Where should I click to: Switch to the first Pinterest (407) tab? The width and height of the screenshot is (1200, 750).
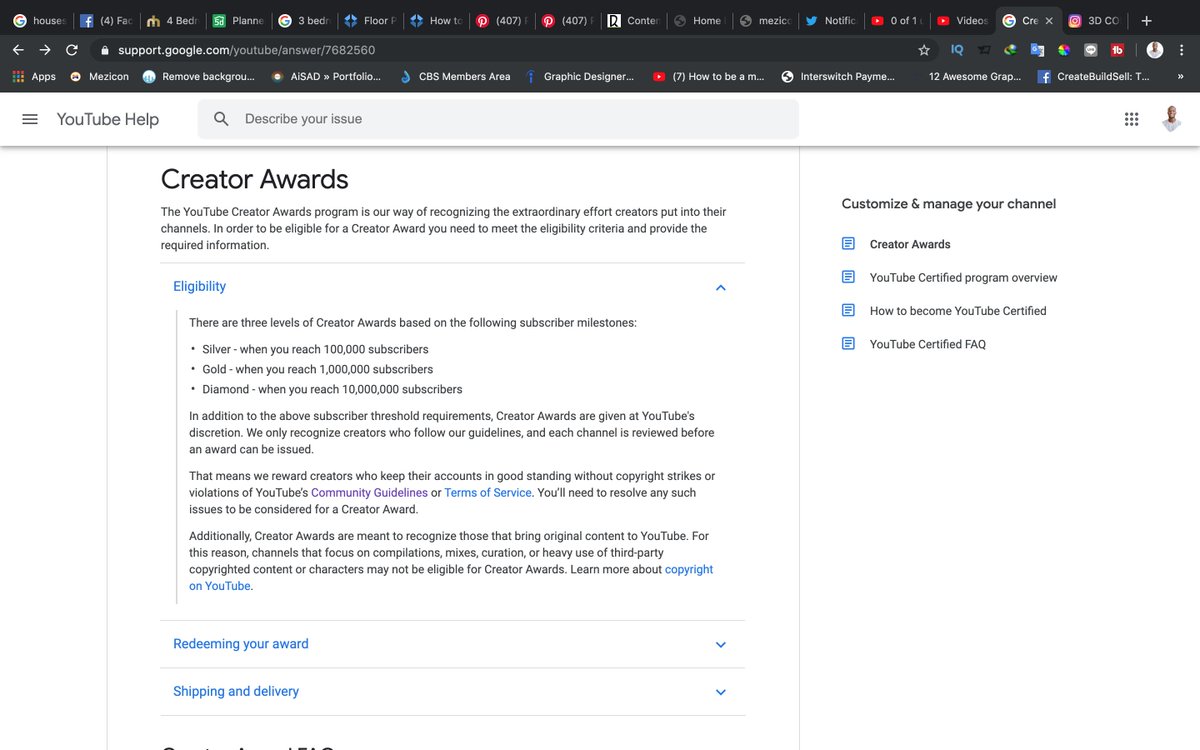(503, 20)
